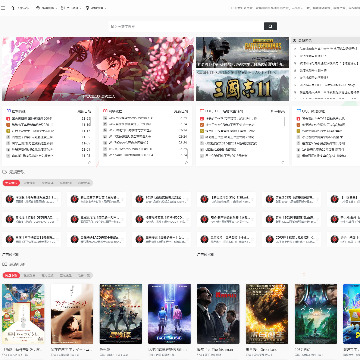Screen dimensions: 360x360
Task: Open the Bill and Ted movie poster with purple beam
Action: 169,314
